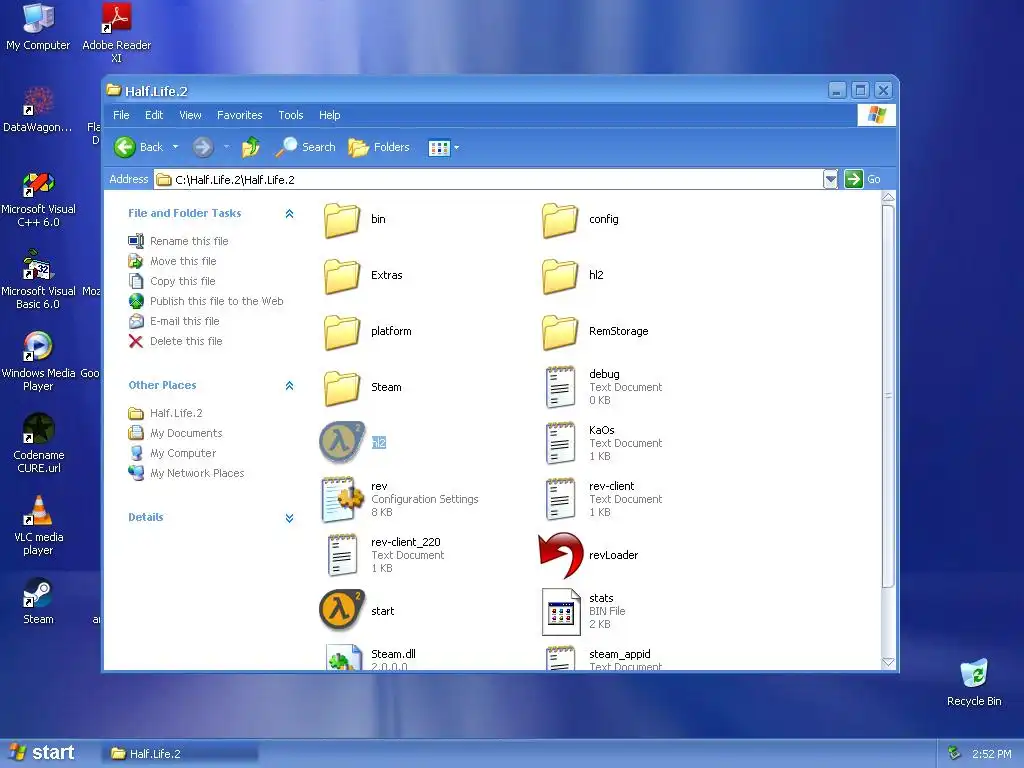Screen dimensions: 1024x768
Task: Click the Up folder toolbar icon
Action: click(250, 147)
